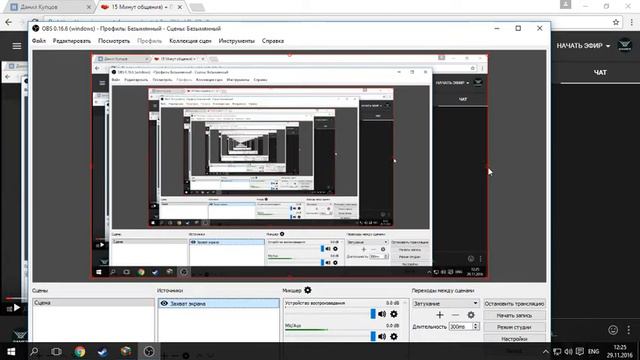Switch to the ЧАТ tab
640x360 pixels.
coord(600,73)
